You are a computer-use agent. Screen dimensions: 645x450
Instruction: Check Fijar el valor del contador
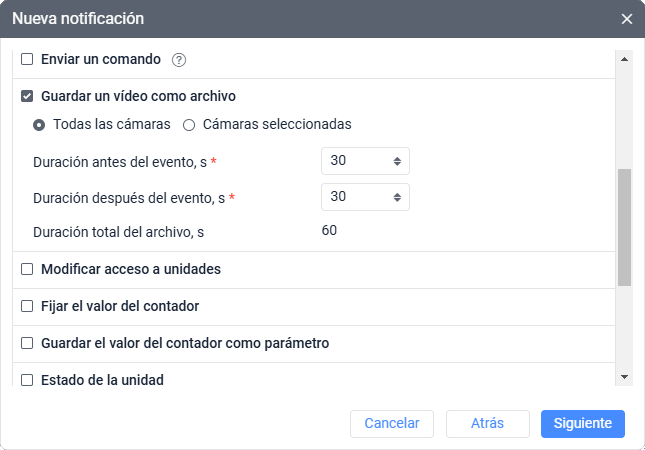pos(27,306)
